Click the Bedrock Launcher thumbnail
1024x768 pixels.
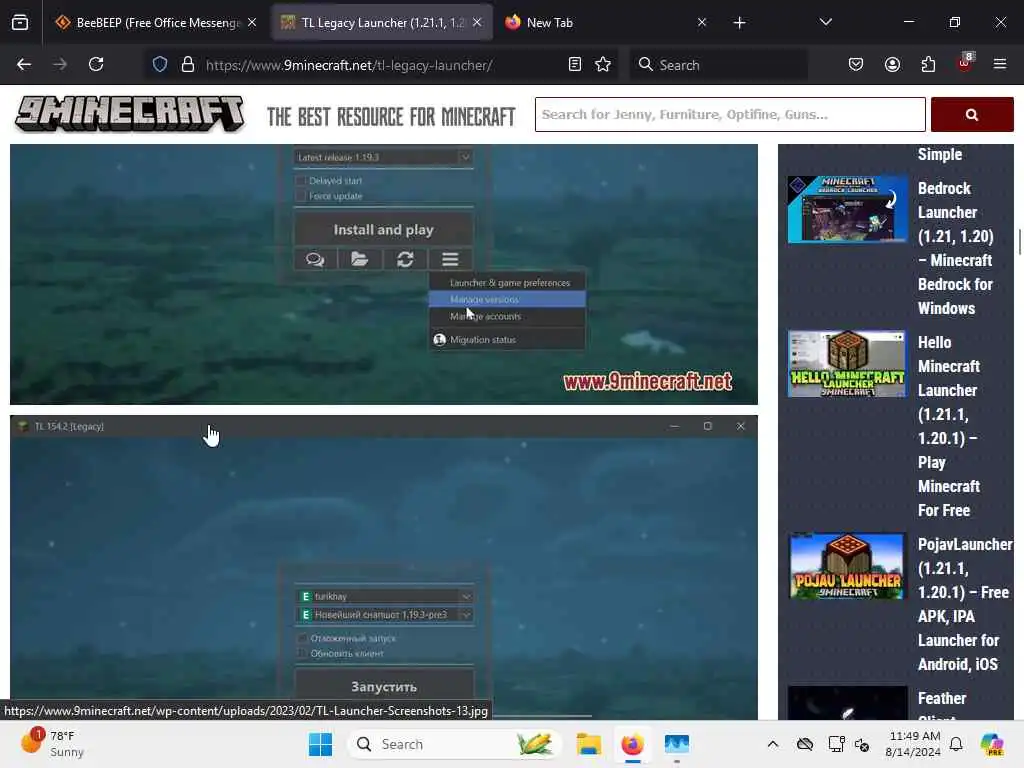[847, 209]
